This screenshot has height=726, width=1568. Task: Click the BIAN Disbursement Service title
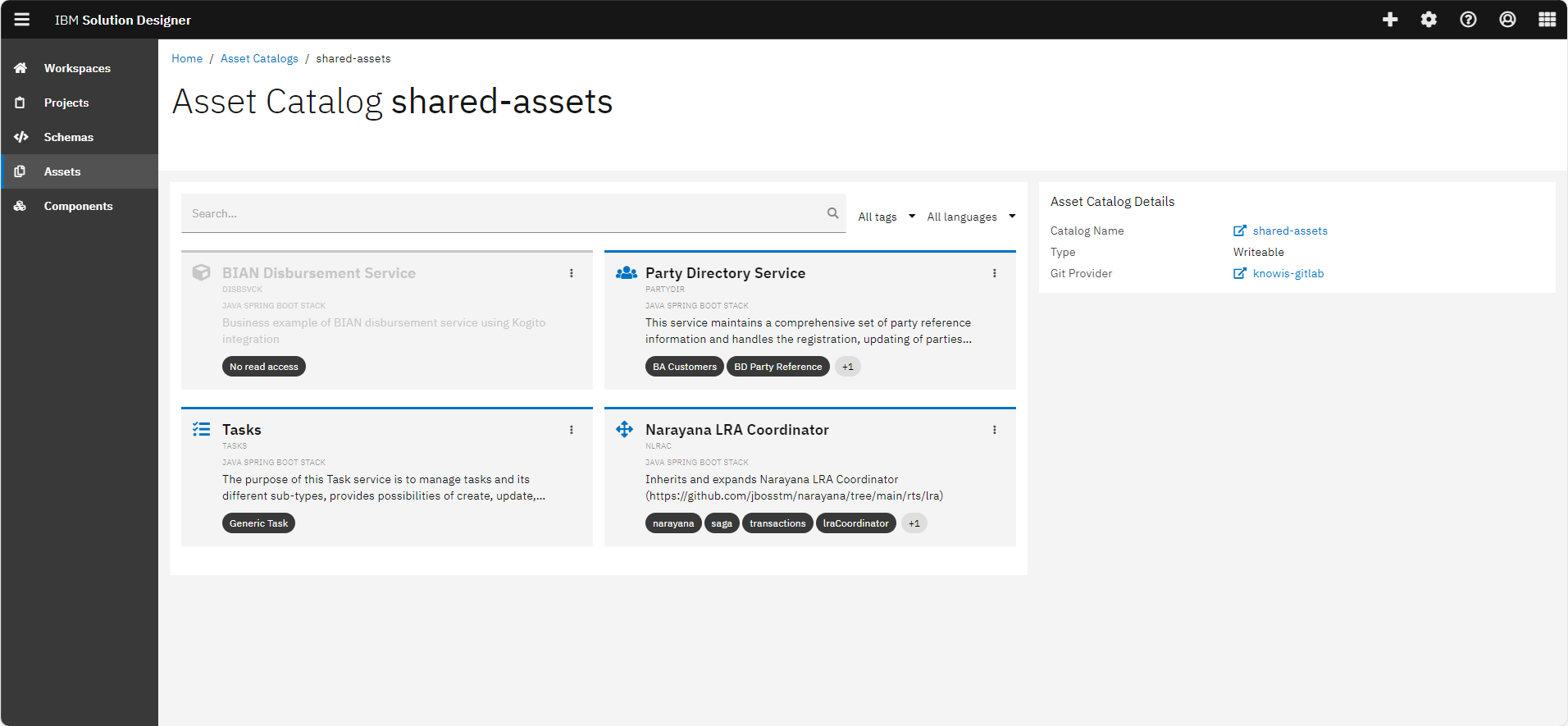click(x=319, y=273)
